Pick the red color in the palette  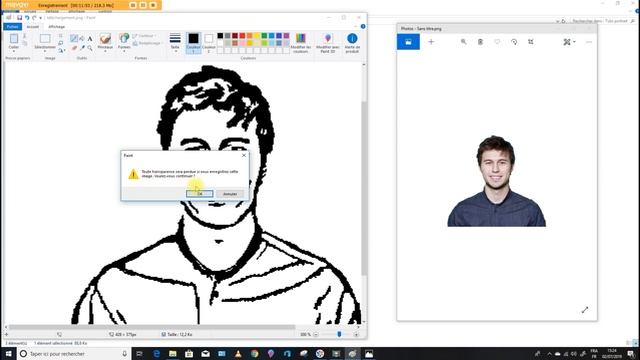pyautogui.click(x=242, y=36)
